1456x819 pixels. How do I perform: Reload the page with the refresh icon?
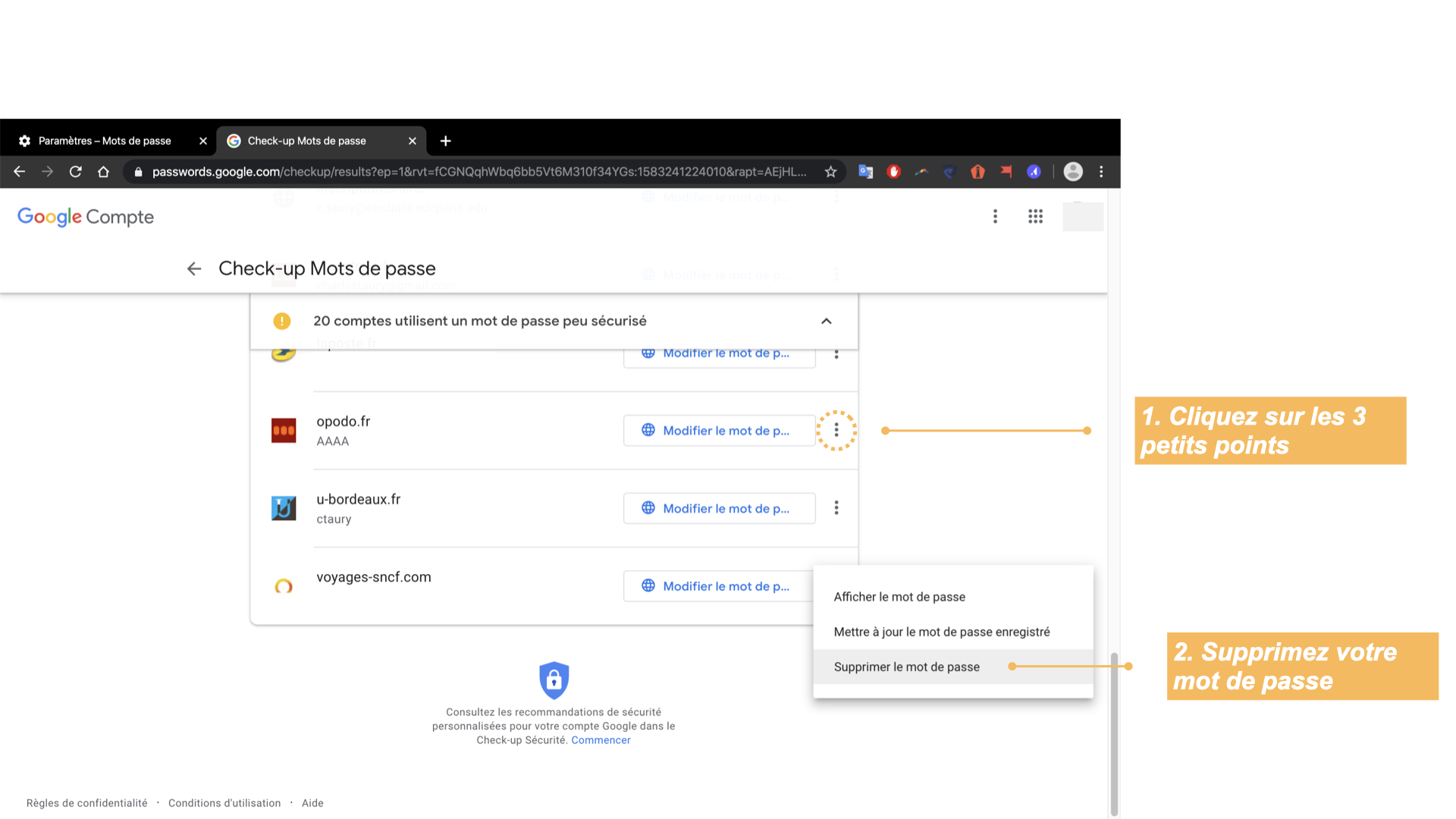tap(75, 172)
